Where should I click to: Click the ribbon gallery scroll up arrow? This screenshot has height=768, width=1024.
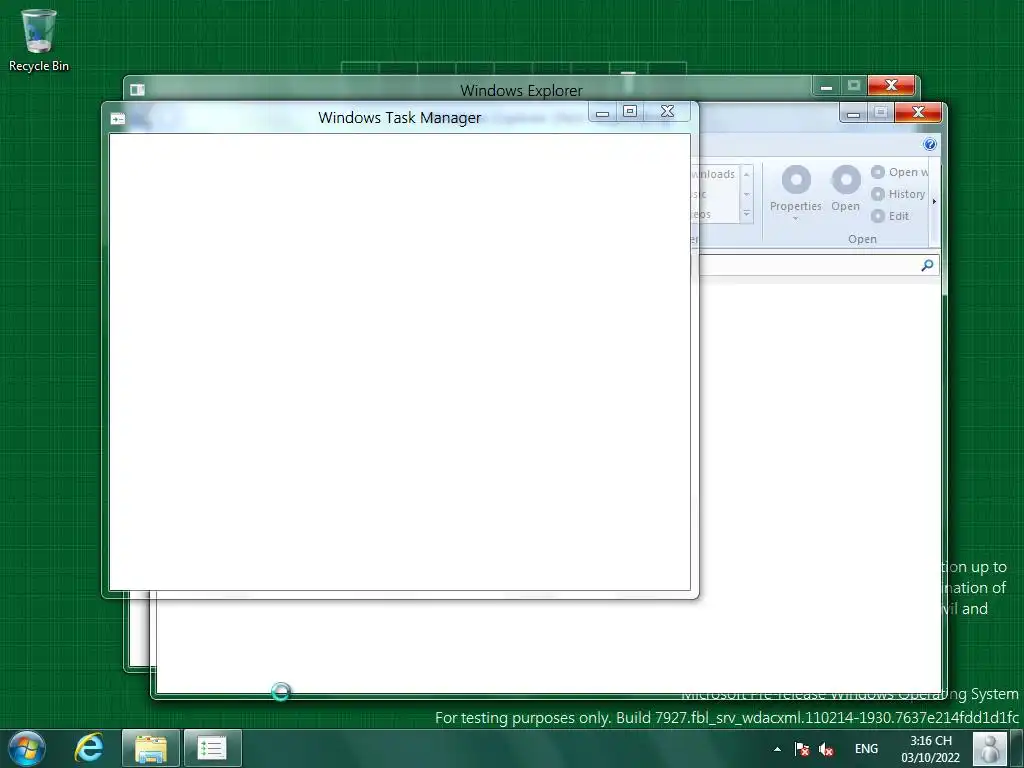746,174
